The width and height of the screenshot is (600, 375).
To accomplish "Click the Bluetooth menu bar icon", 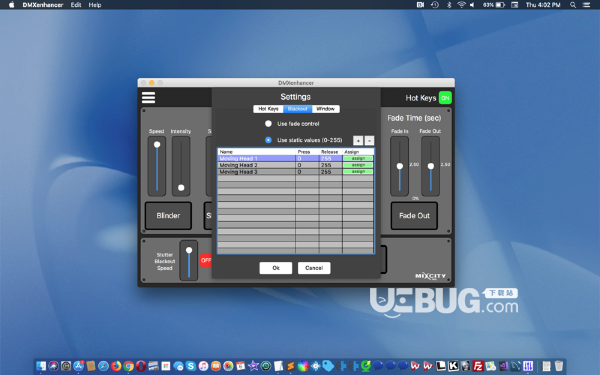I will click(449, 5).
